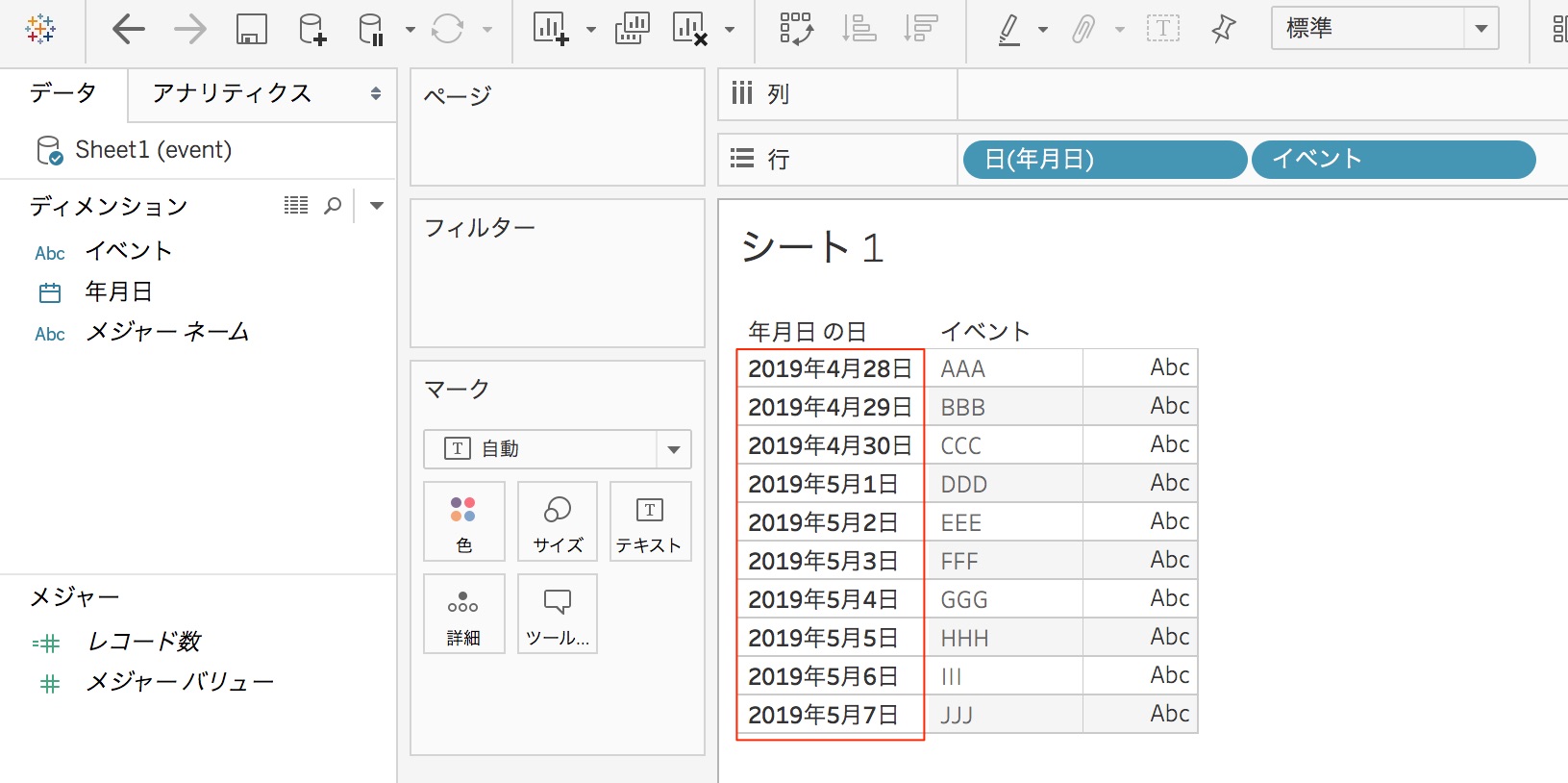Click the swap rows and columns icon

tap(796, 30)
